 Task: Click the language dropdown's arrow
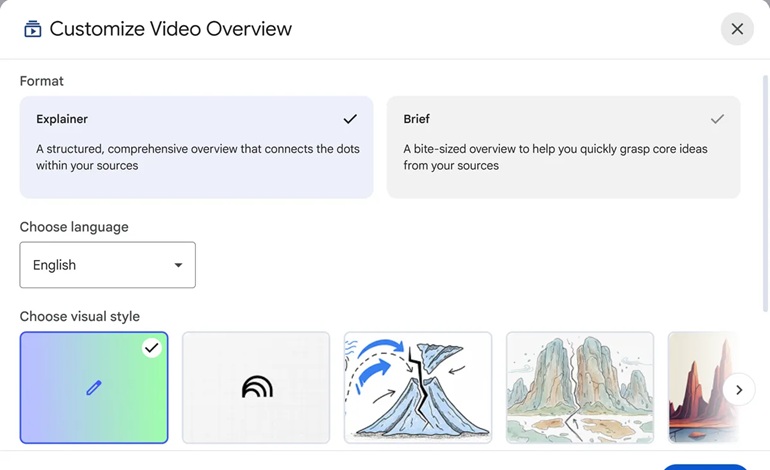(178, 265)
